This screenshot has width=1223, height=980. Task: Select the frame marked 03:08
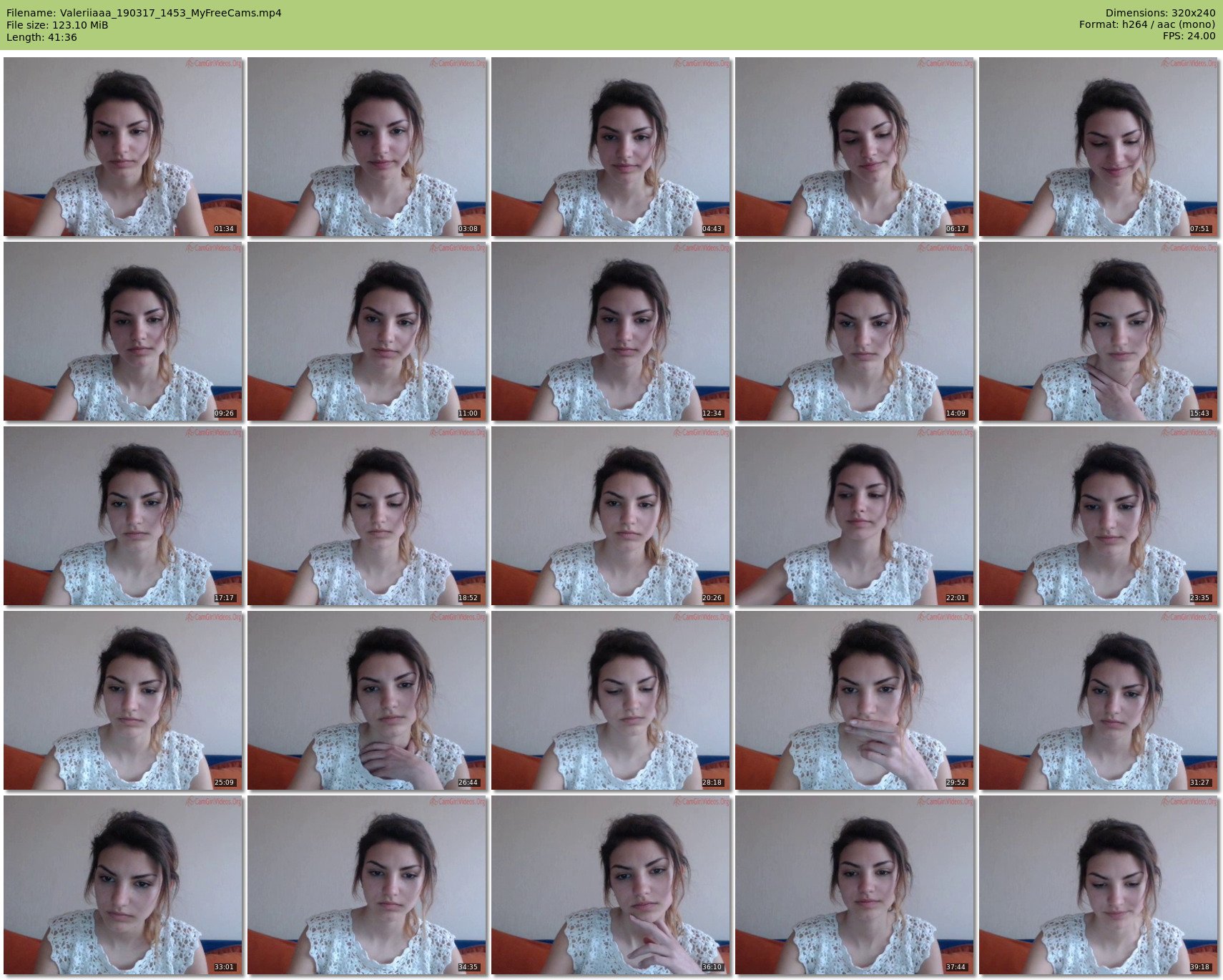[367, 147]
